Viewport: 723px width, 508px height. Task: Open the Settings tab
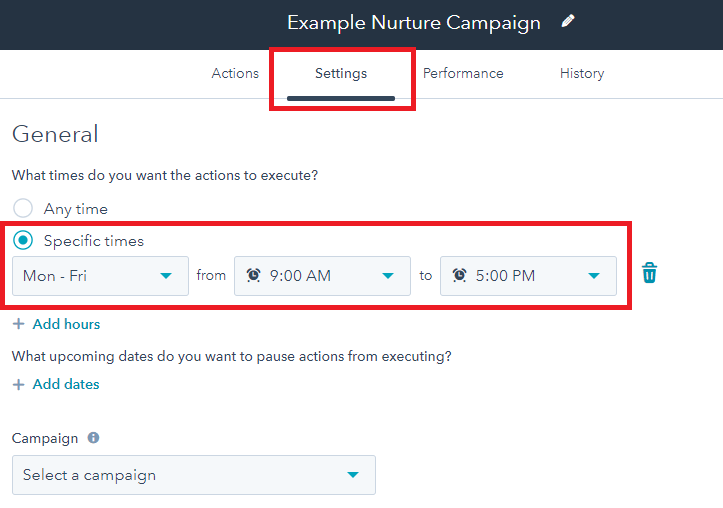point(341,73)
